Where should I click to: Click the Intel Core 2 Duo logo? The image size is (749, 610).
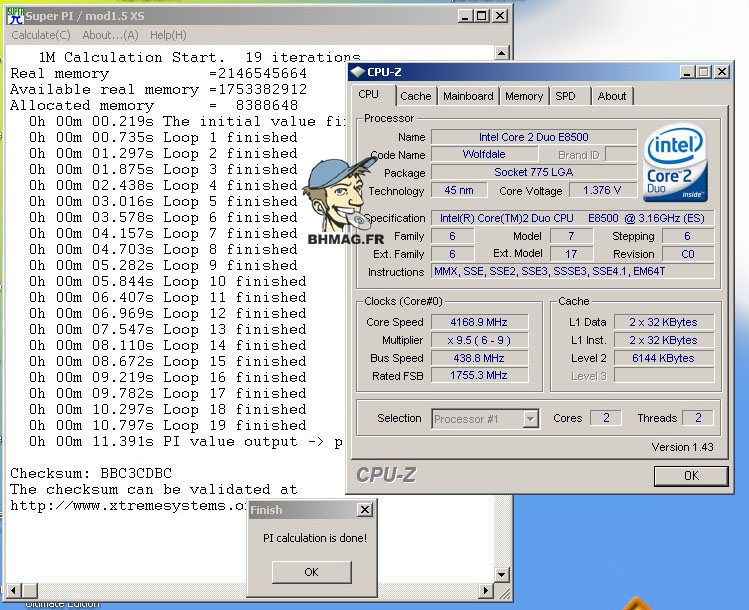[675, 163]
